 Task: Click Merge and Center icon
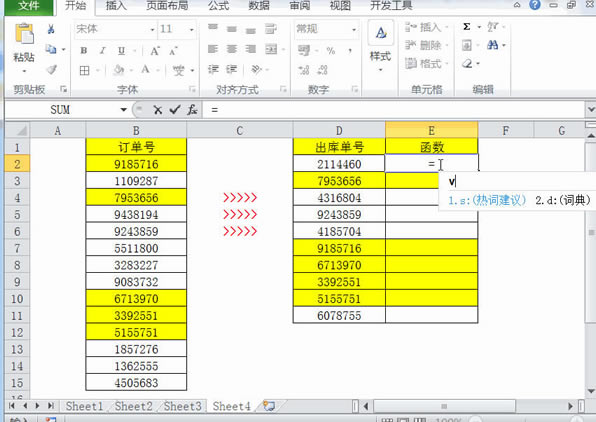pos(271,49)
